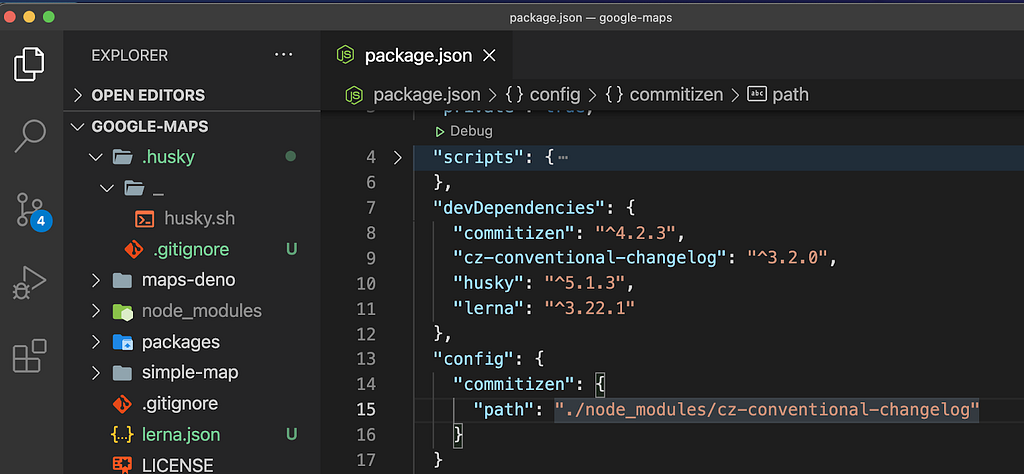Collapse the .husky folder

(x=96, y=157)
